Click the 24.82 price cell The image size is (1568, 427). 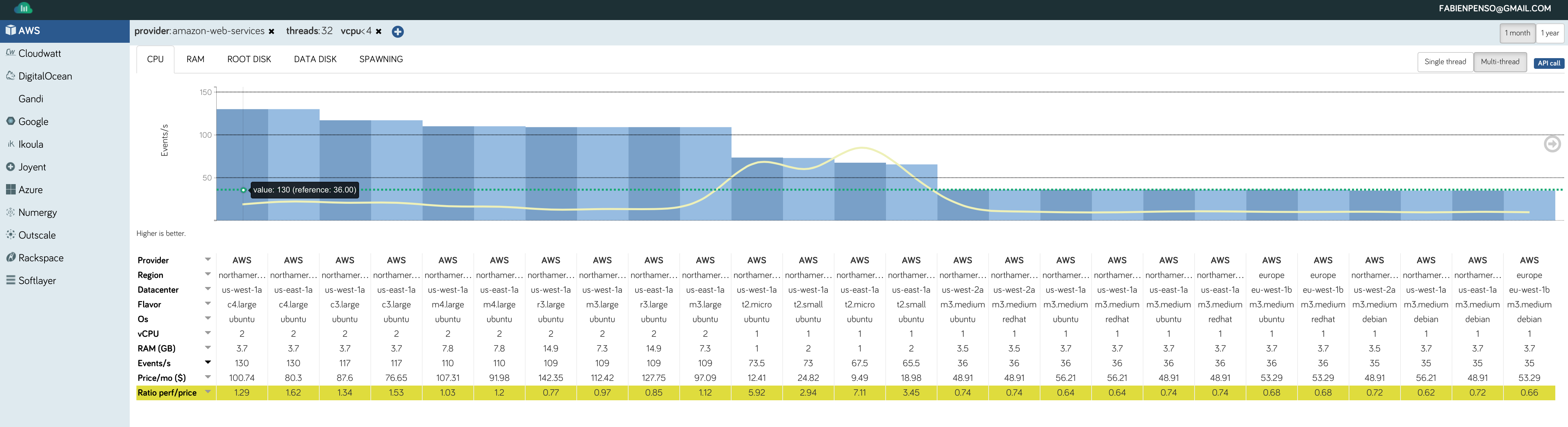808,378
